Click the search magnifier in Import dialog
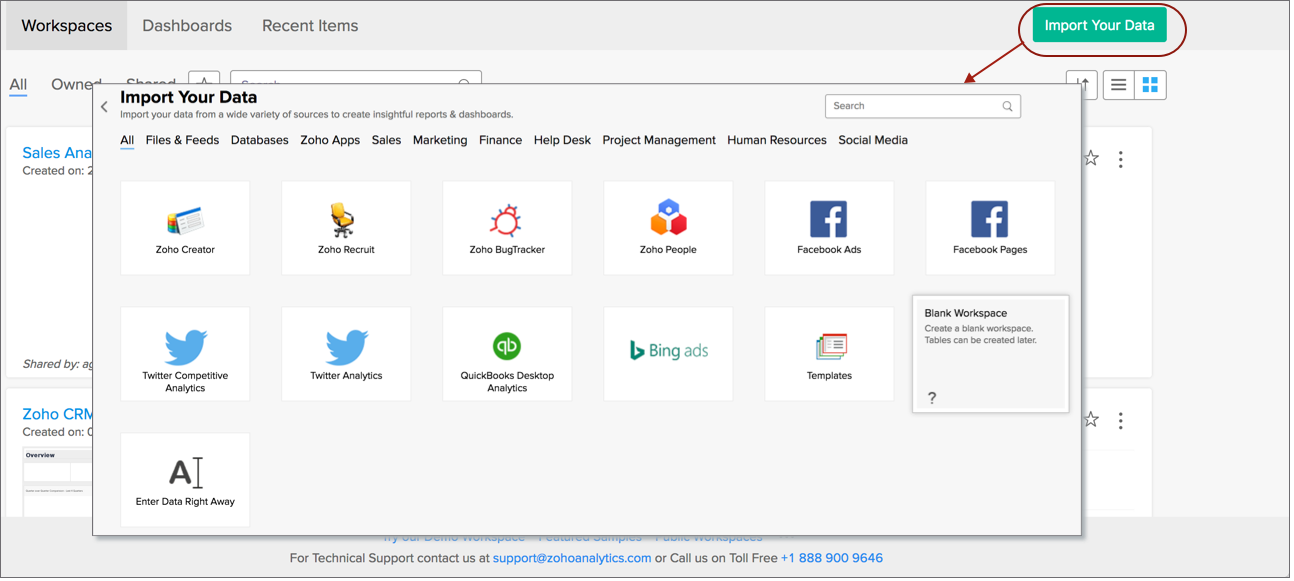The height and width of the screenshot is (581, 1294). [1007, 106]
